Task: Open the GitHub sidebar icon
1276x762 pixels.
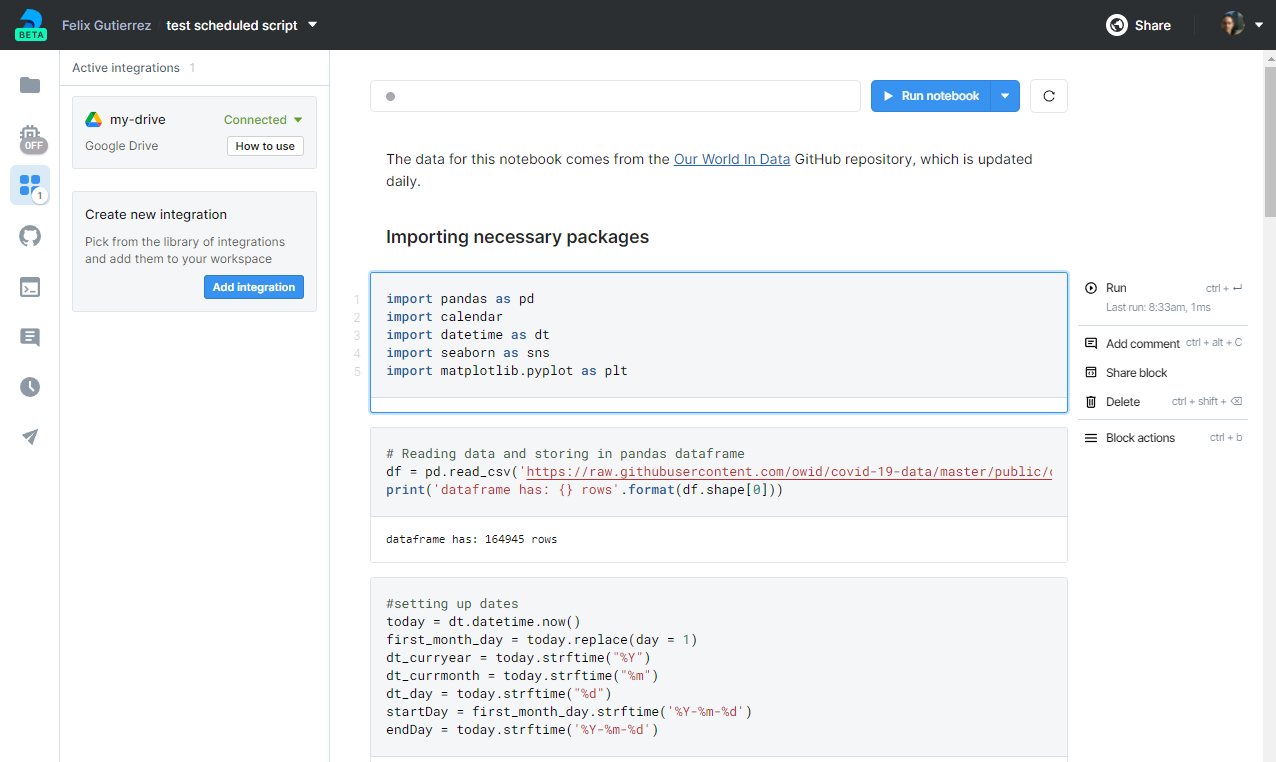Action: [30, 236]
